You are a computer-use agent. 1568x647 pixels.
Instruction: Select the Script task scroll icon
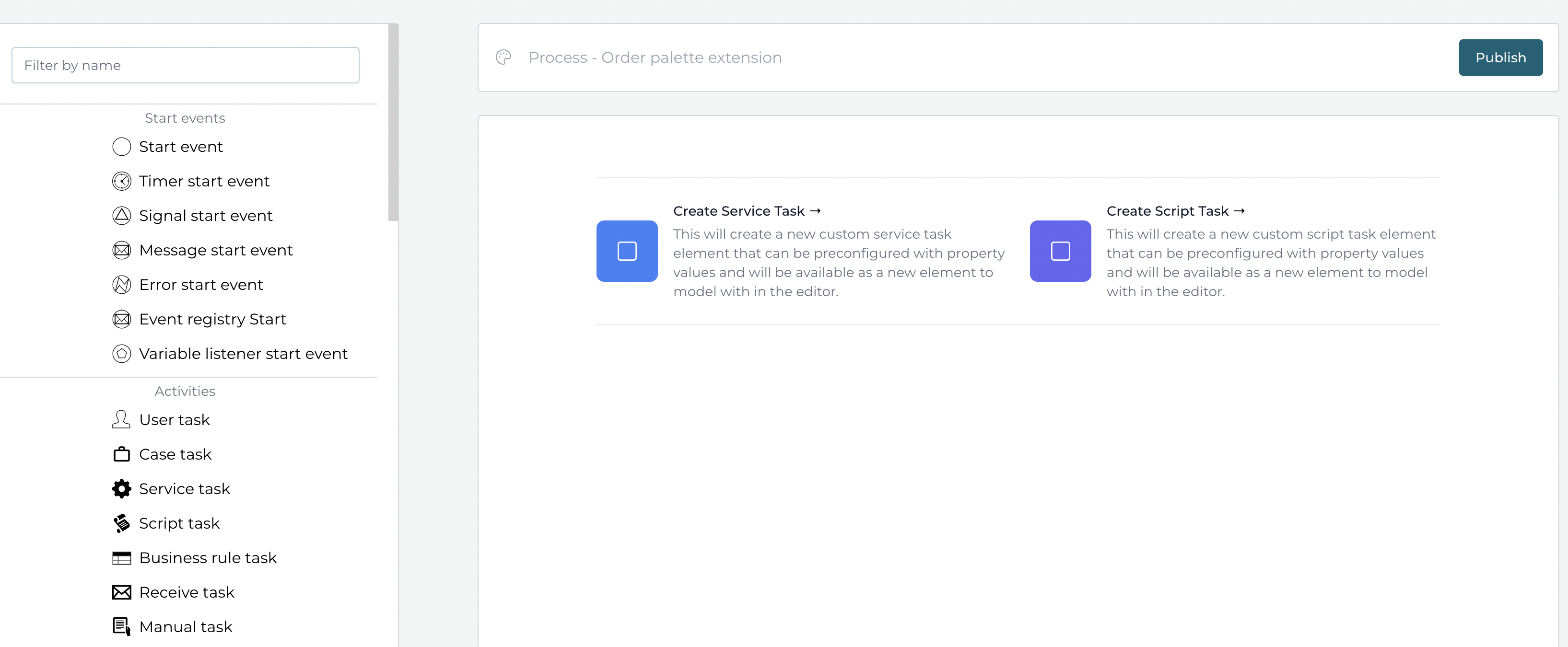[x=122, y=523]
